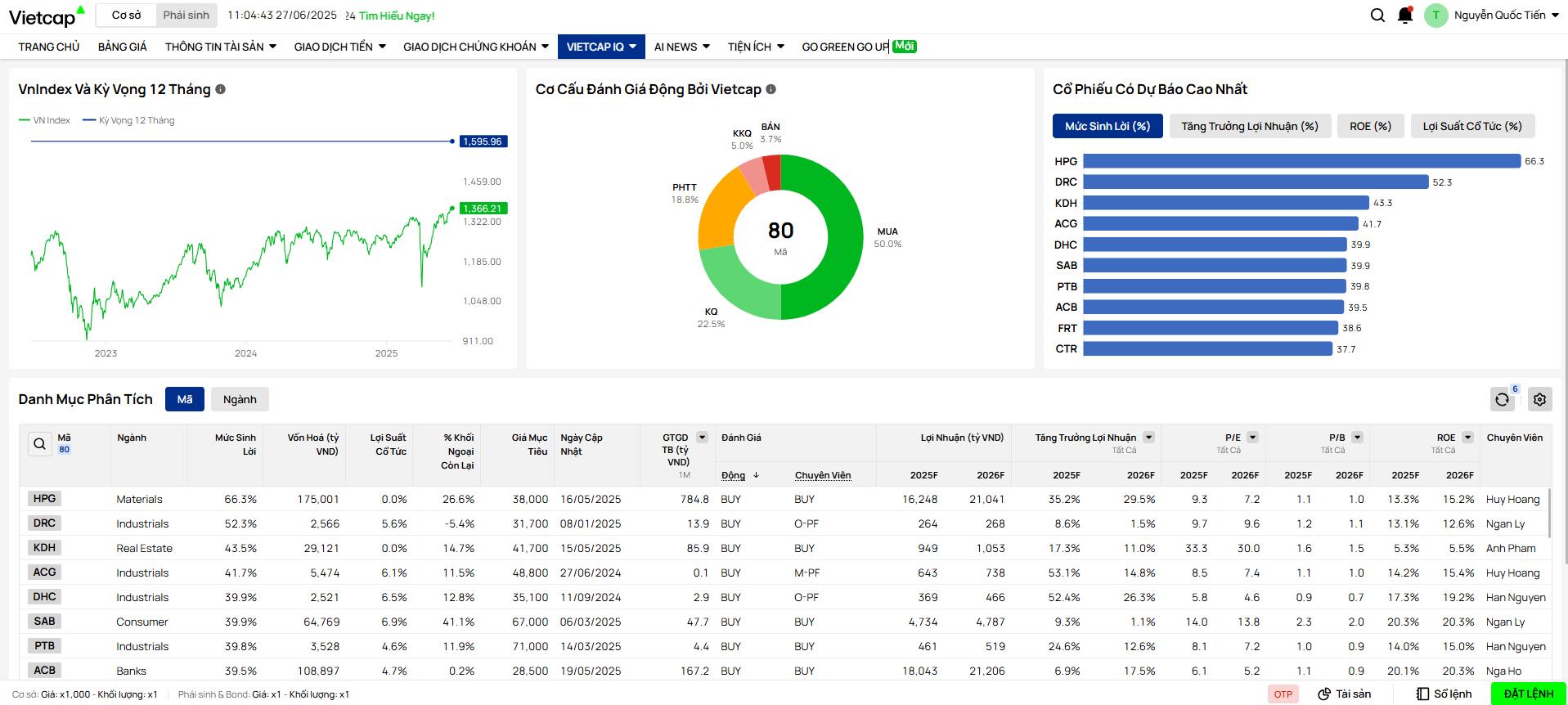Open DRC stock code
The height and width of the screenshot is (705, 1568).
coord(44,523)
